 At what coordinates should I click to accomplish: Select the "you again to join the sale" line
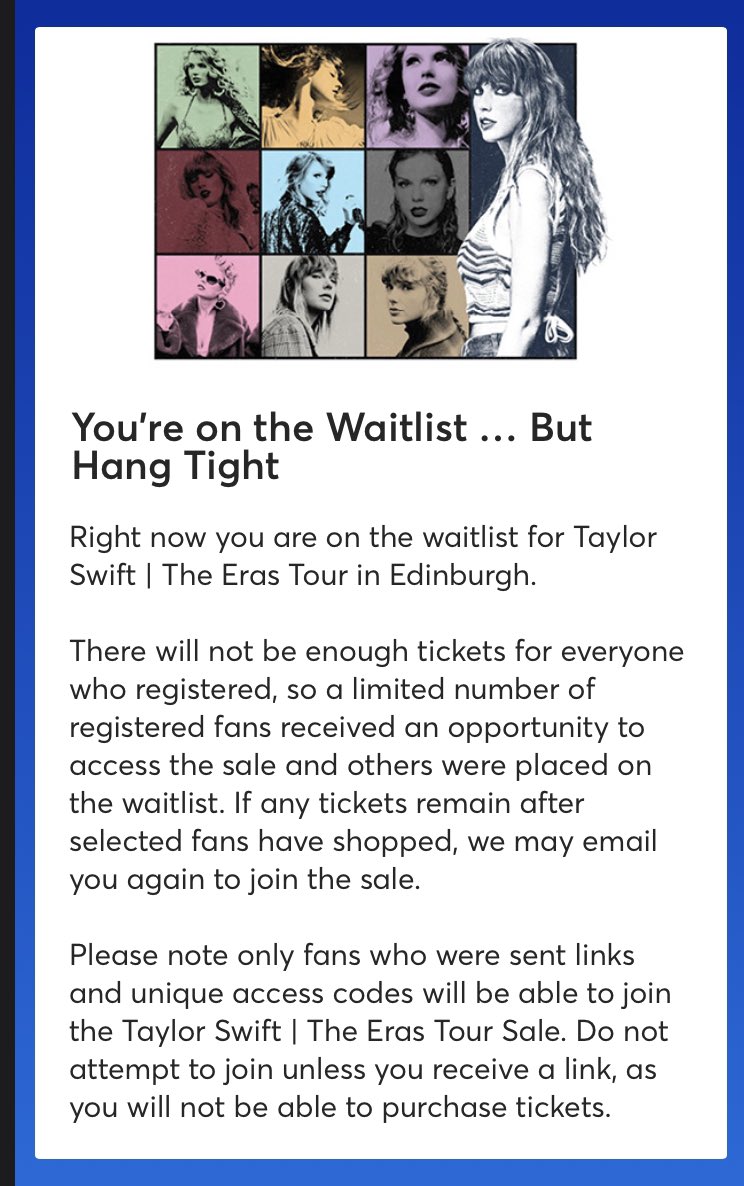pyautogui.click(x=245, y=880)
